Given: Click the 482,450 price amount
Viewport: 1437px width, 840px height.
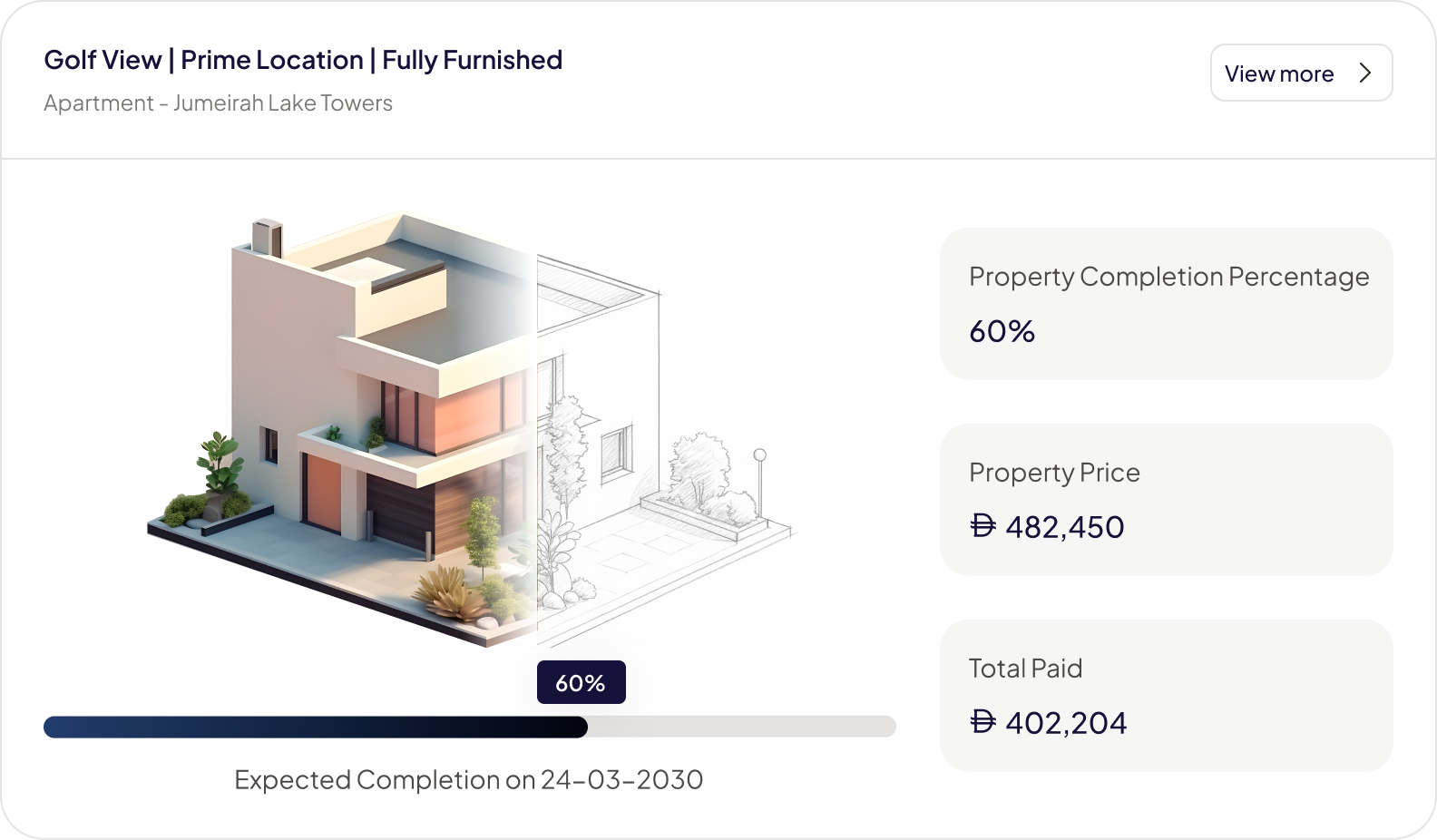Looking at the screenshot, I should point(1065,527).
